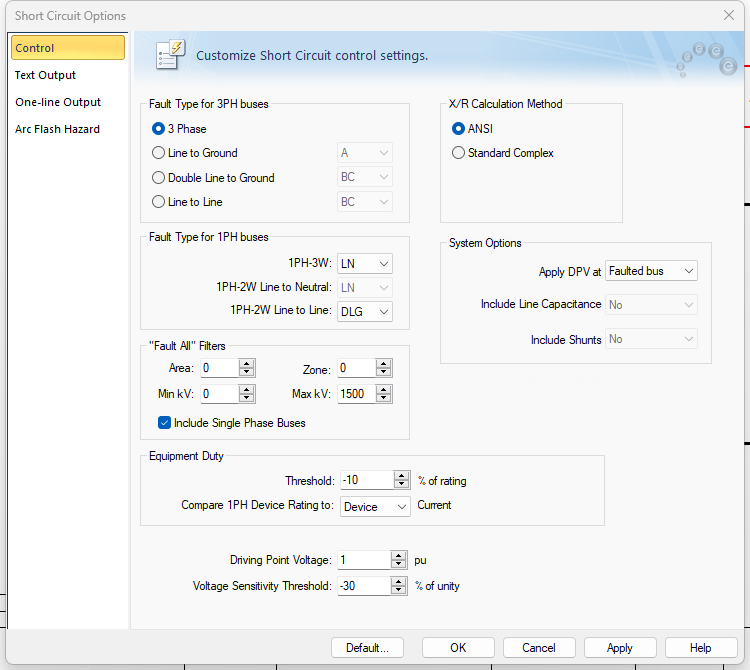Viewport: 750px width, 670px height.
Task: Open the Arc Flash Hazard page
Action: pyautogui.click(x=57, y=129)
